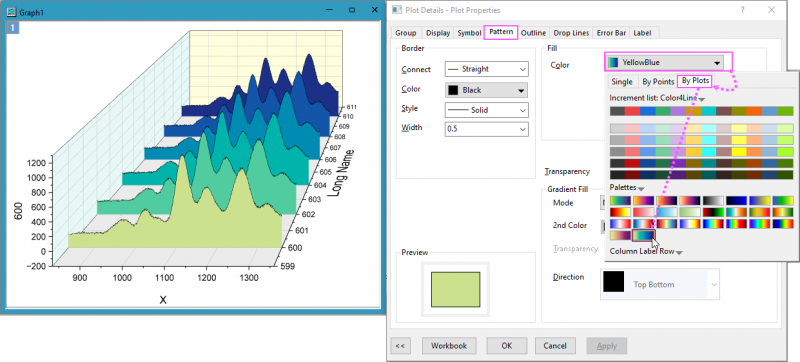The height and width of the screenshot is (362, 800).
Task: Select the dark blue rainbow palette ending the third row
Action: [783, 224]
